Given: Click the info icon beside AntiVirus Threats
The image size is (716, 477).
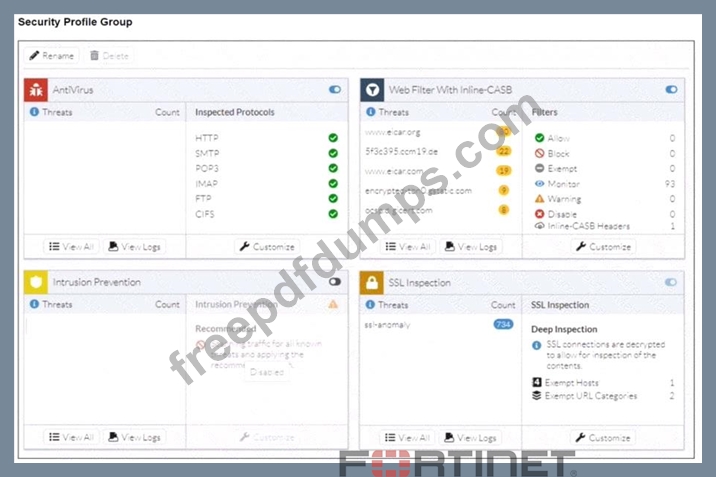Looking at the screenshot, I should point(34,113).
